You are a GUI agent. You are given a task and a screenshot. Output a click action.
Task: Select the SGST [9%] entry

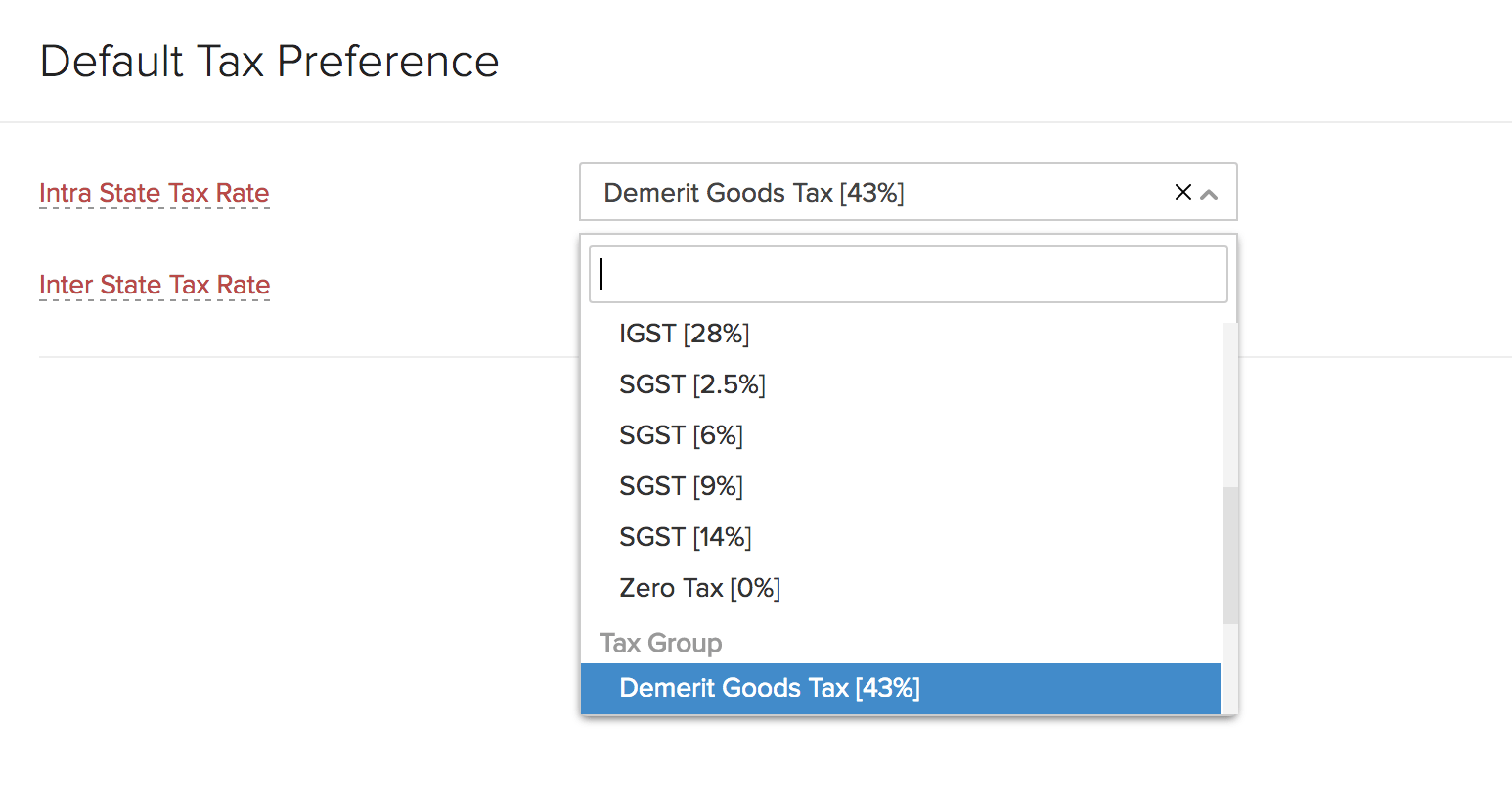click(682, 486)
